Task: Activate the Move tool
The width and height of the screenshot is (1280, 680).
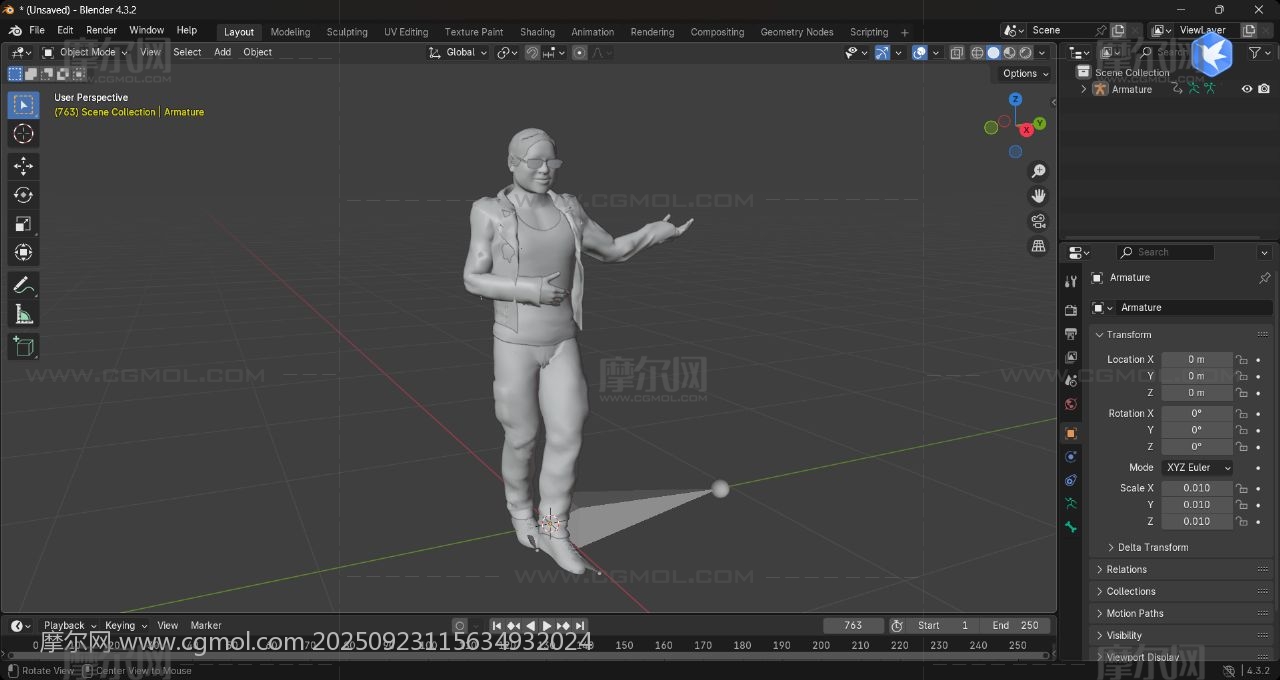Action: (x=23, y=166)
